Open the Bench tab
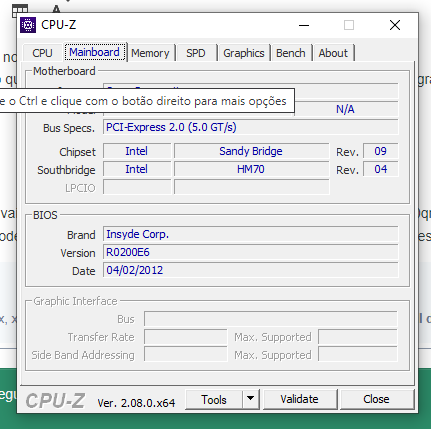The height and width of the screenshot is (429, 431). pyautogui.click(x=291, y=53)
